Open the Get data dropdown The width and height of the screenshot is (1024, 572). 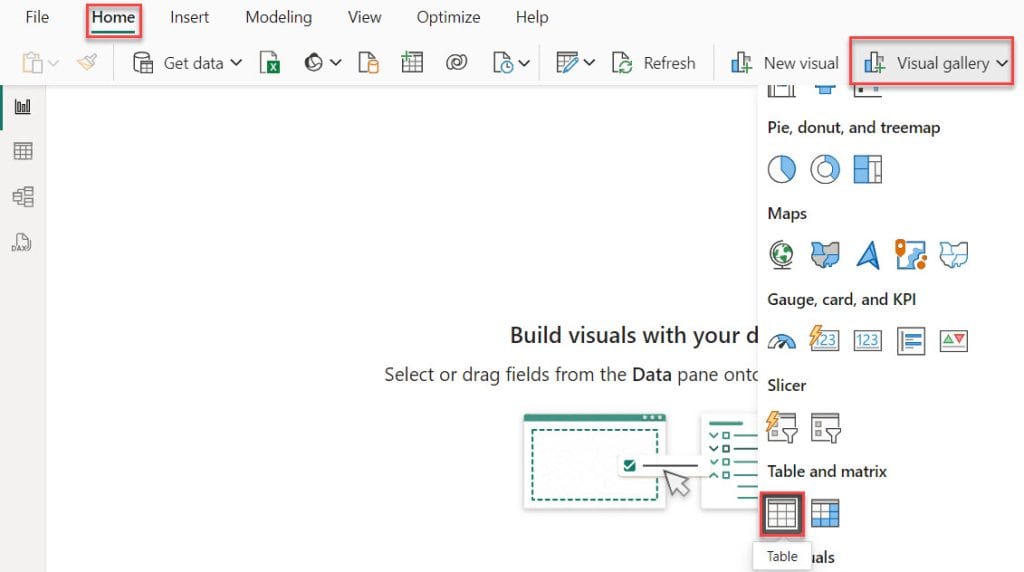coord(187,63)
